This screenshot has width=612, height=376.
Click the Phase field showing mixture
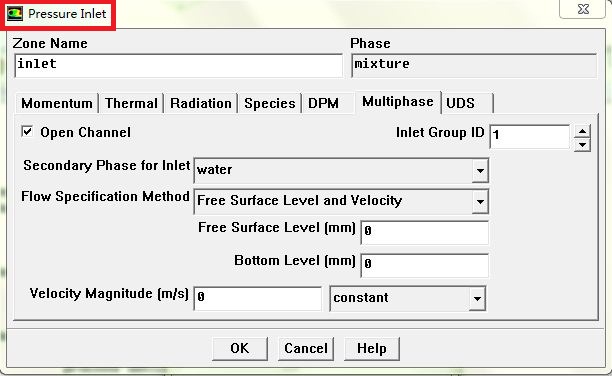(474, 66)
